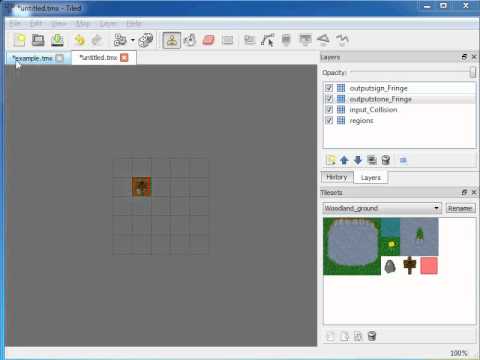Image resolution: width=480 pixels, height=360 pixels.
Task: Select the Insert Polyline tool
Action: 342,40
